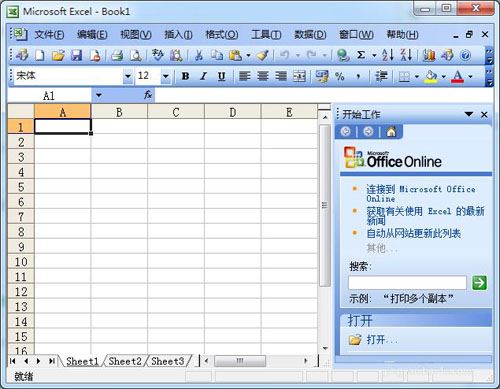Apply the yellow Fill Color bucket

pyautogui.click(x=431, y=77)
